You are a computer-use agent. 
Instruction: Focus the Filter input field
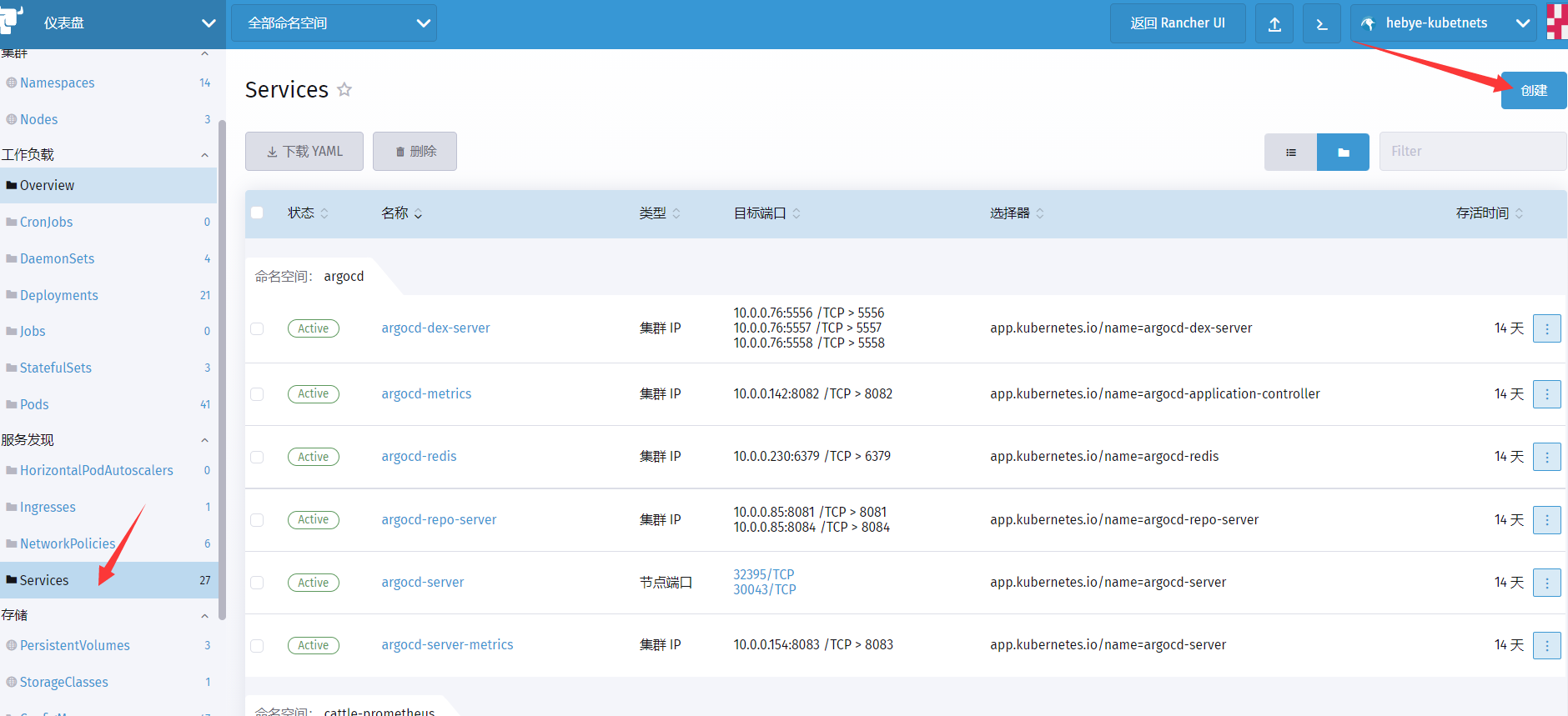(x=1473, y=152)
